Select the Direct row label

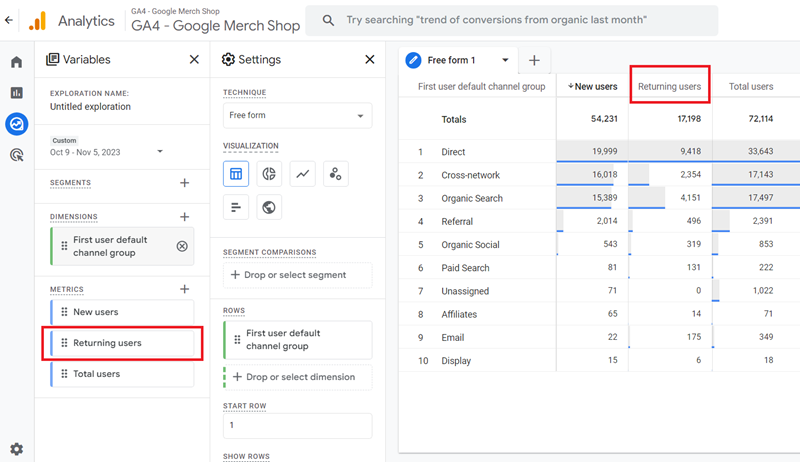pyautogui.click(x=453, y=152)
